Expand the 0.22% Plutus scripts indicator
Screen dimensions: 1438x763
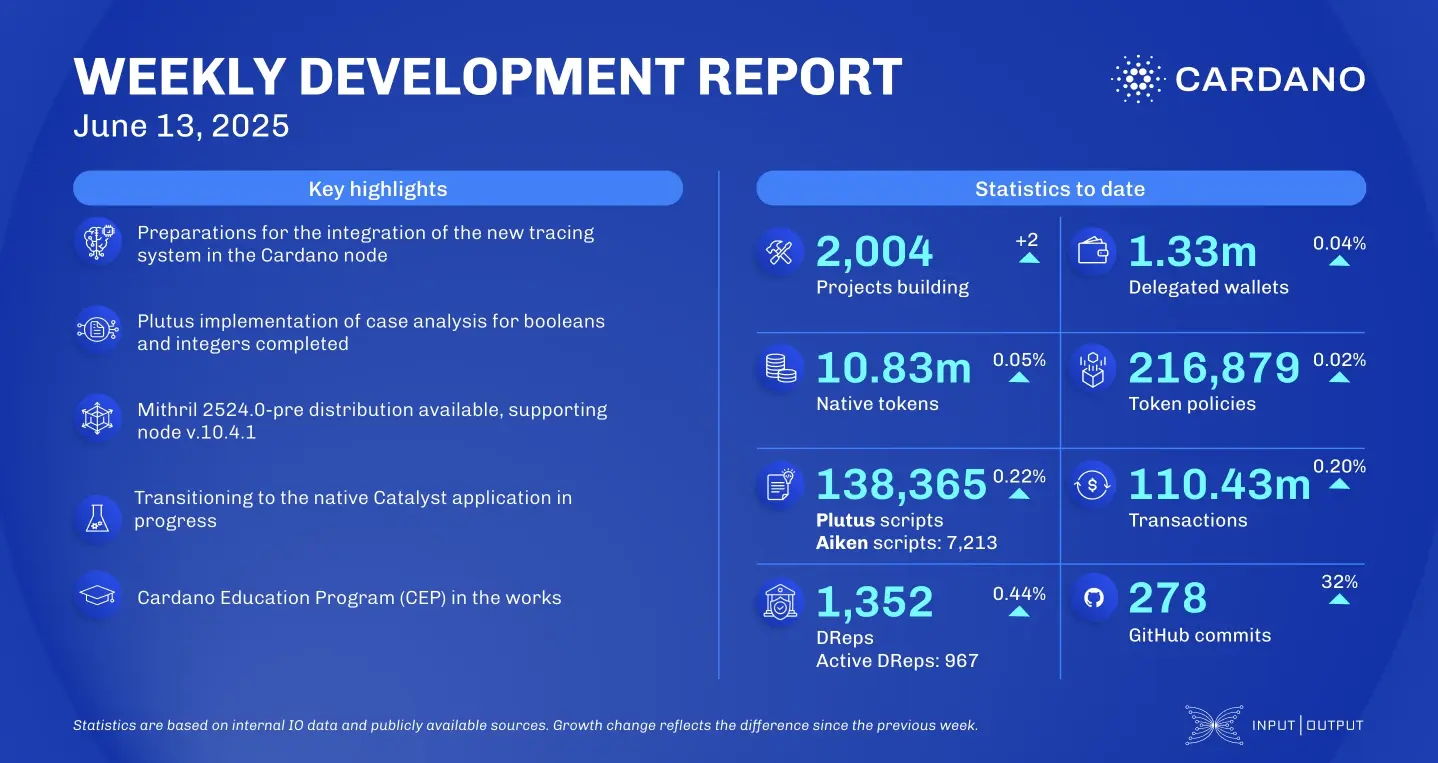(x=1019, y=491)
